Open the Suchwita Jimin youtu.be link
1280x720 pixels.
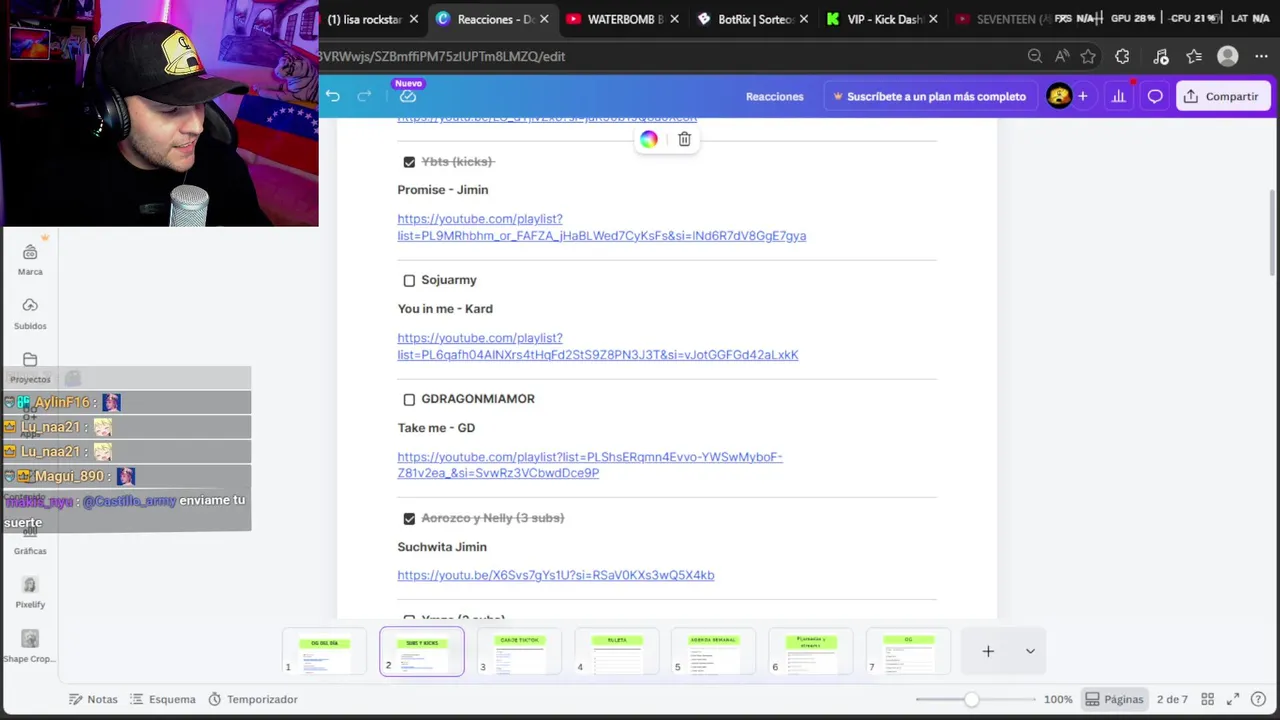click(555, 575)
